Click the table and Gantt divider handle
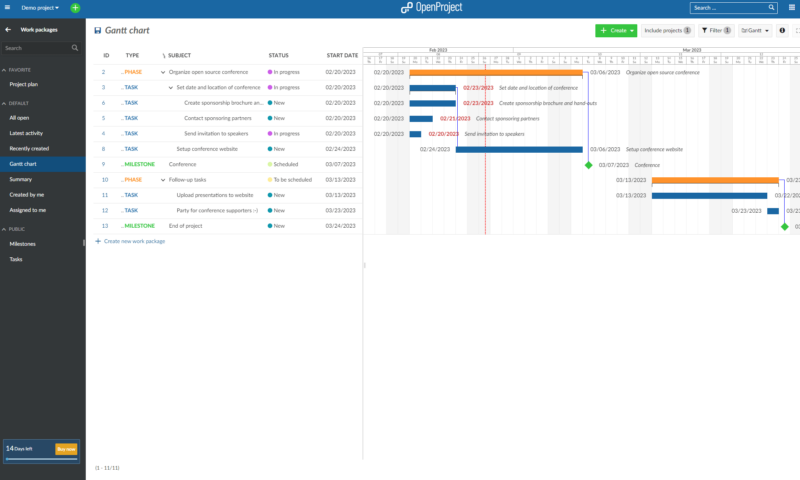Image resolution: width=800 pixels, height=480 pixels. click(x=364, y=265)
